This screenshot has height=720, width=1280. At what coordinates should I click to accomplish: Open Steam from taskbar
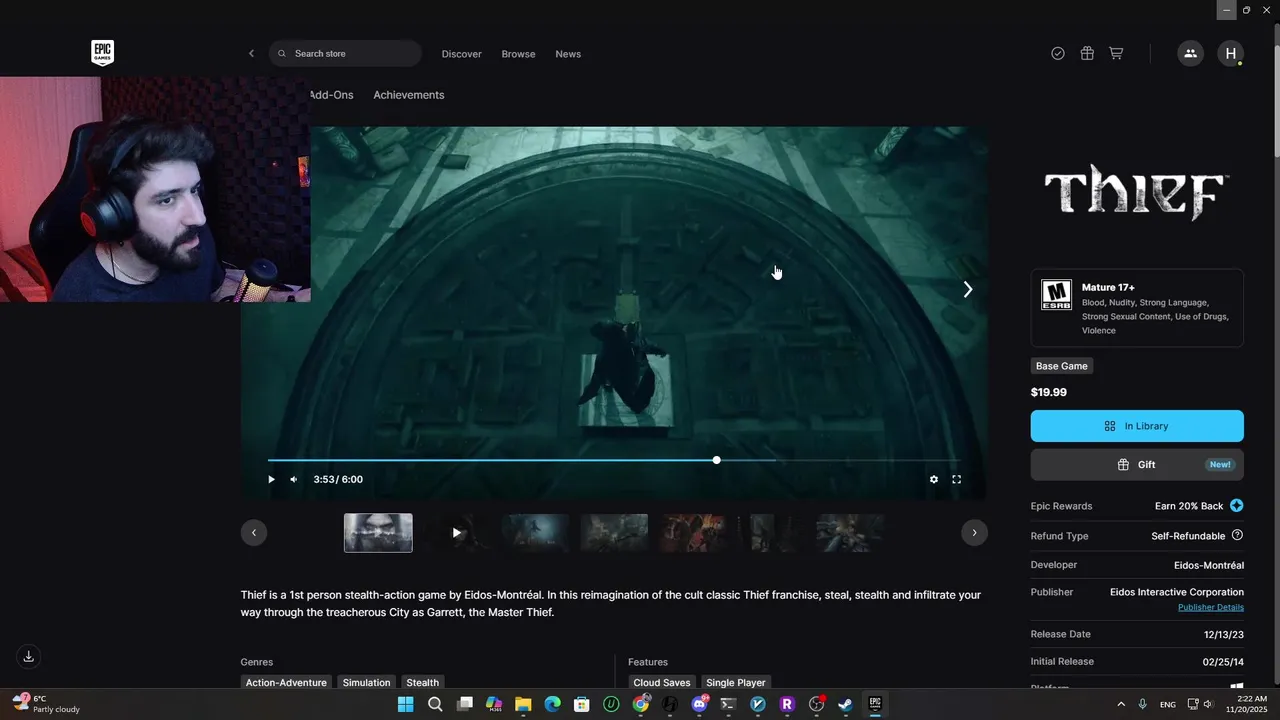(845, 704)
